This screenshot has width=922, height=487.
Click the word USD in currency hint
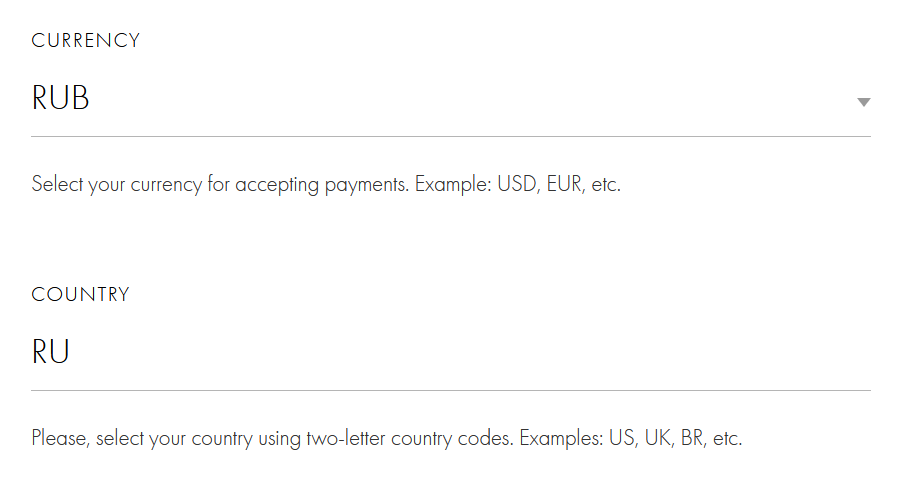pyautogui.click(x=517, y=185)
